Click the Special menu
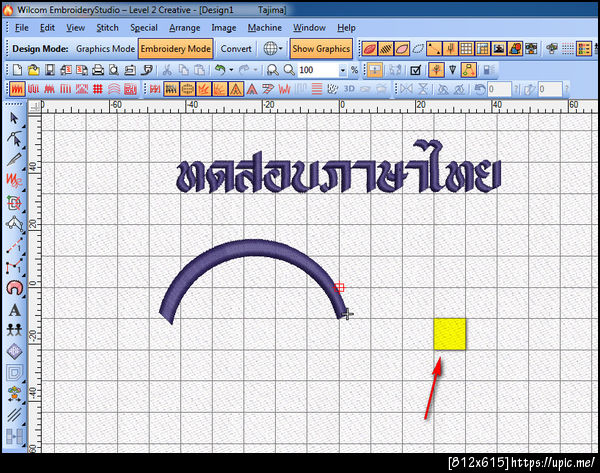600x473 pixels. coord(144,28)
